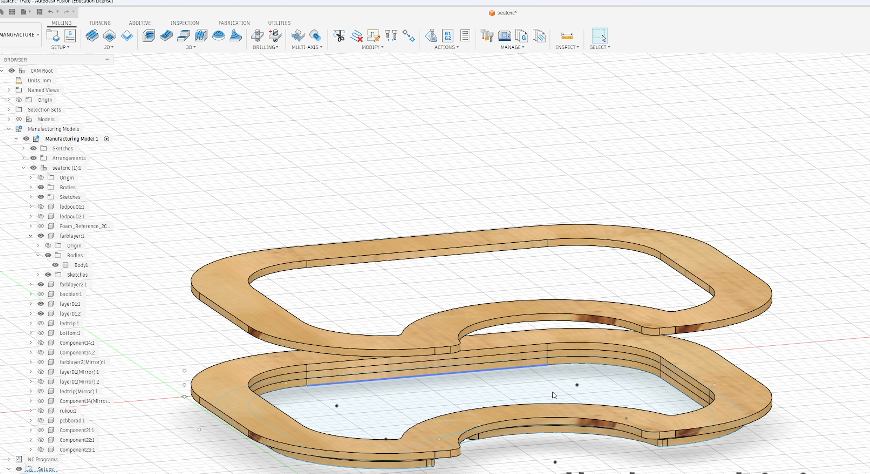Select the blue highlighted edge in viewport

427,375
